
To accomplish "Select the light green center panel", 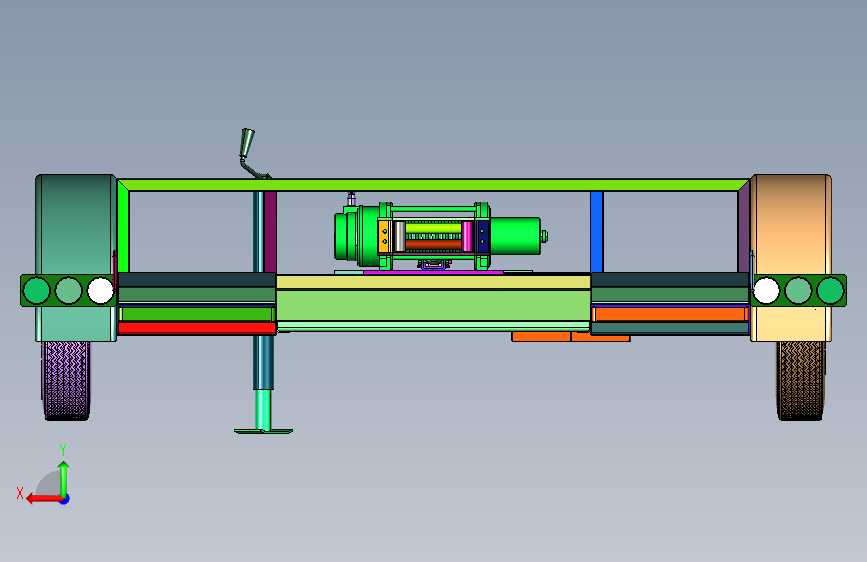I will click(x=433, y=305).
